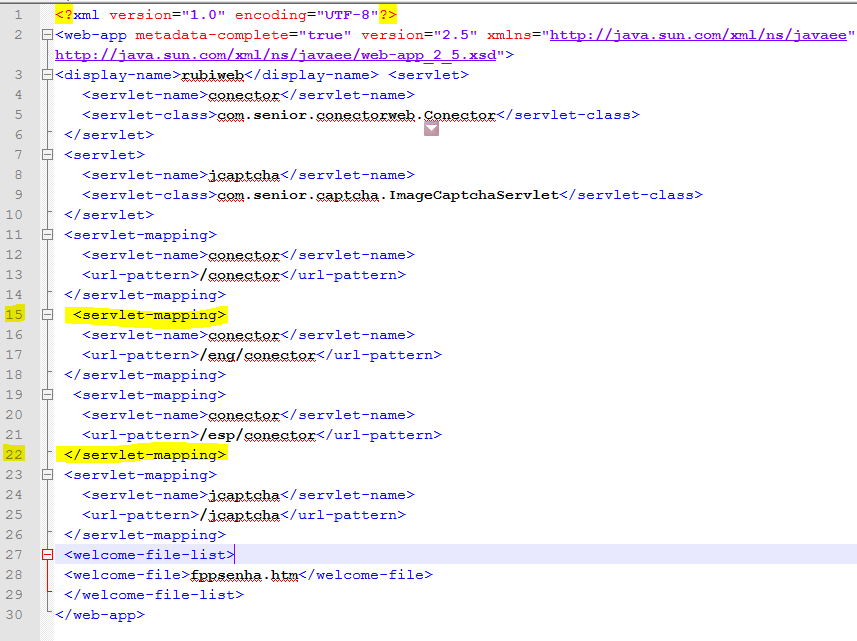
Task: Click the "/jcaptcha" url pattern value
Action: tap(240, 515)
